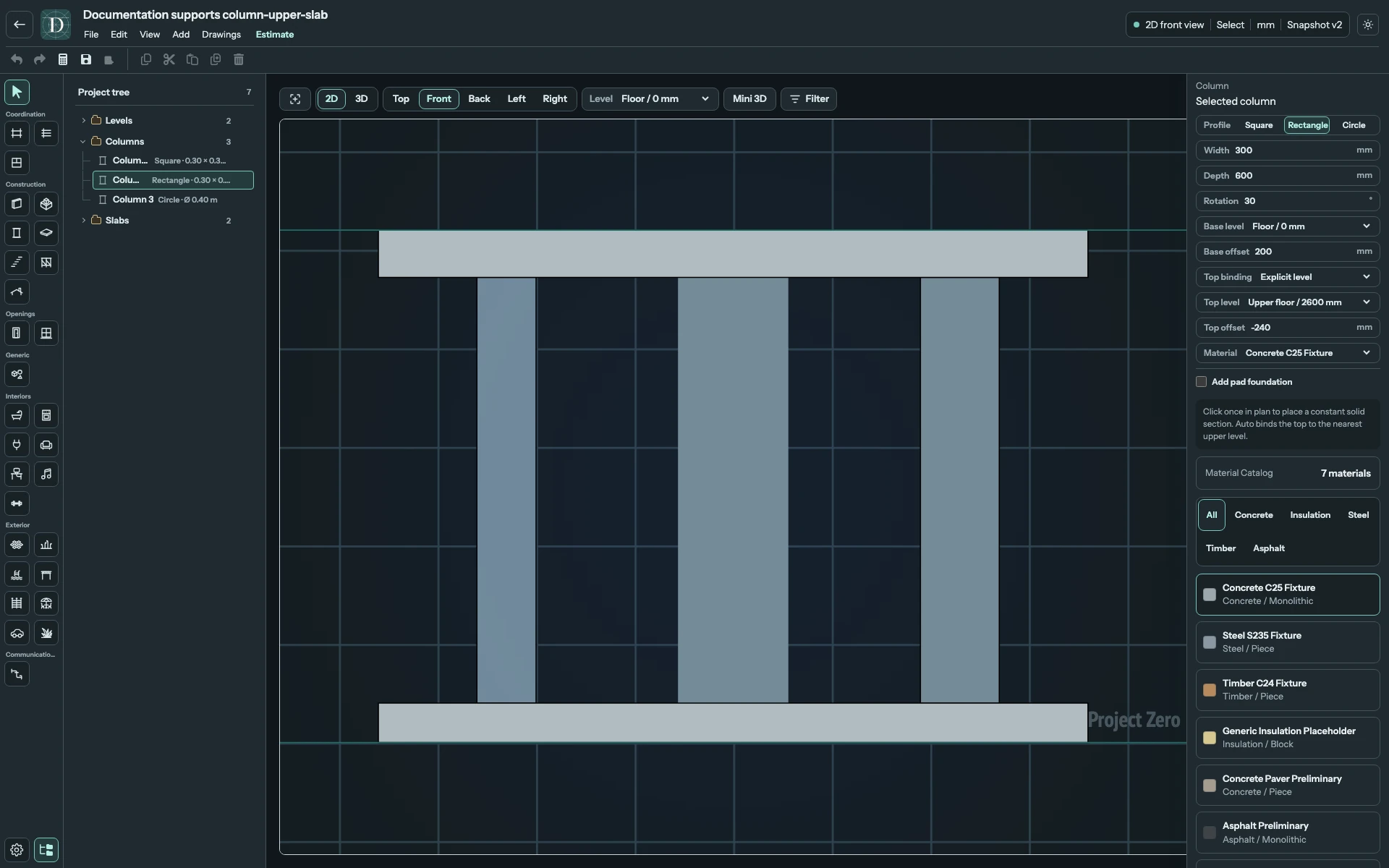Activate the column tool in Construction
Screen dimensions: 1389x868
point(17,233)
